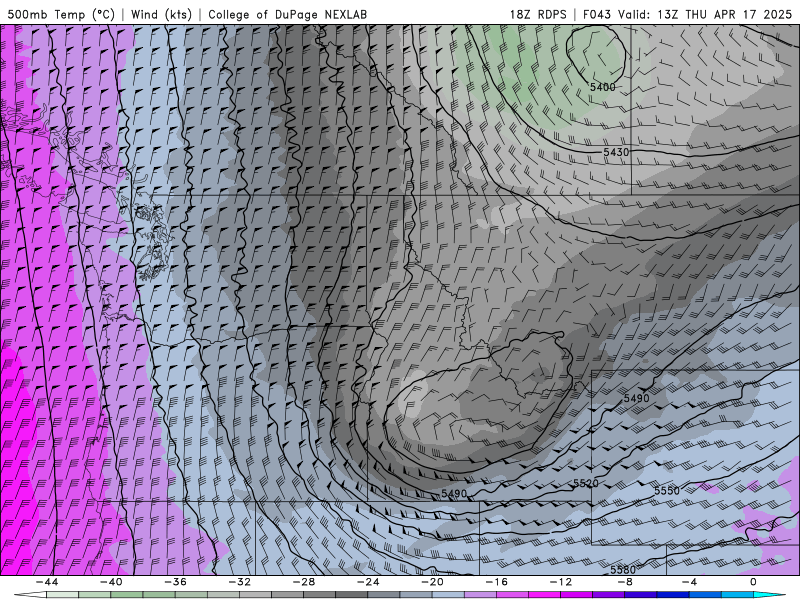Click the 0 colorbar tick label
The height and width of the screenshot is (600, 800).
click(754, 582)
